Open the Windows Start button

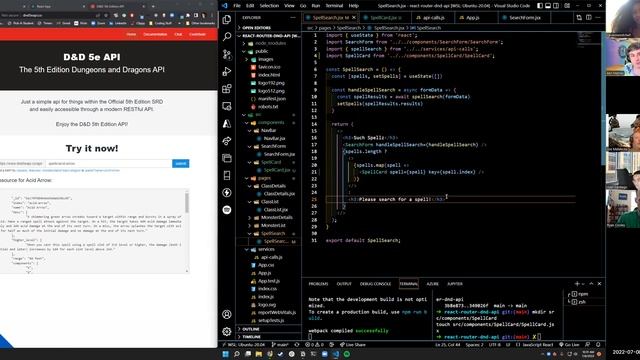(x=225, y=354)
